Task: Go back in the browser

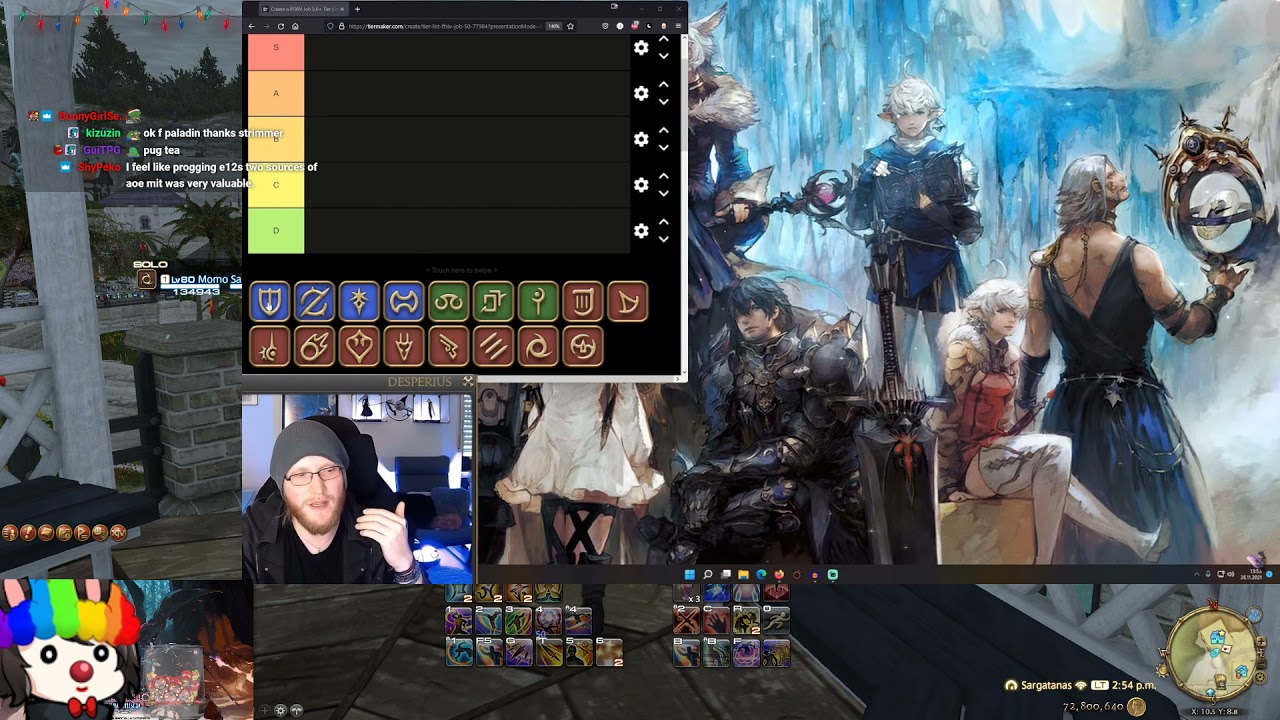Action: pyautogui.click(x=252, y=26)
